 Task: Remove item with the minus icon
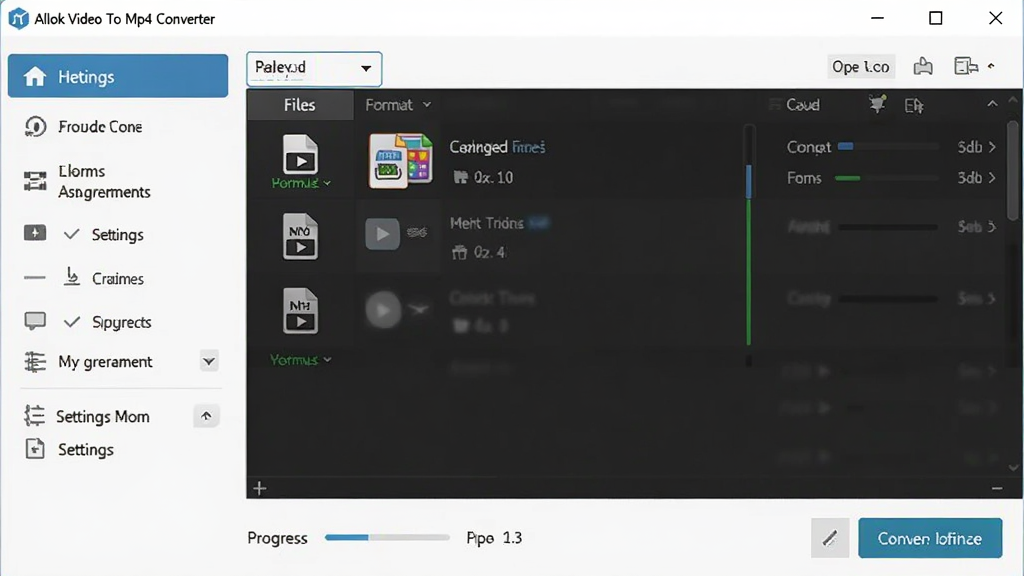pyautogui.click(x=997, y=488)
